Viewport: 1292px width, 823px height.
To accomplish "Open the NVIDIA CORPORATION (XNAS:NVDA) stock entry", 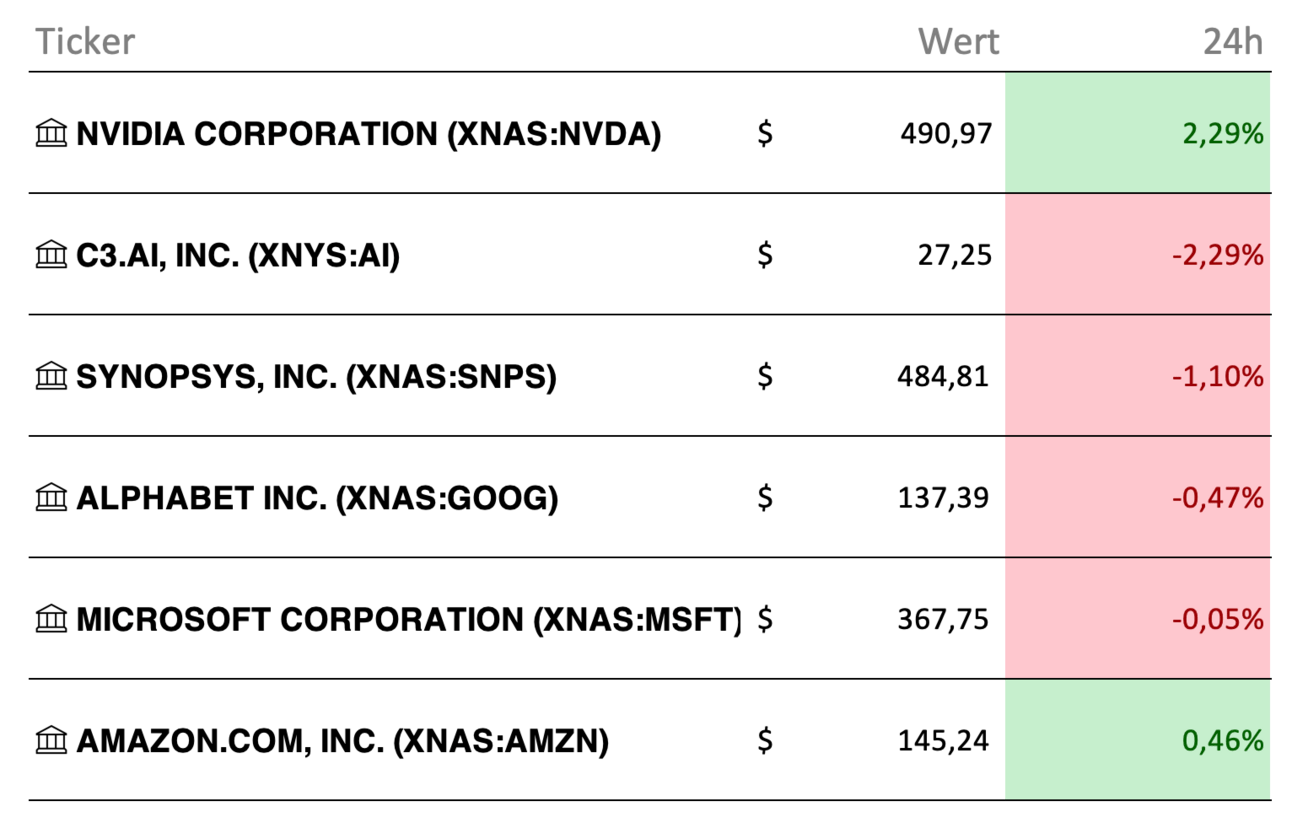I will coord(368,134).
